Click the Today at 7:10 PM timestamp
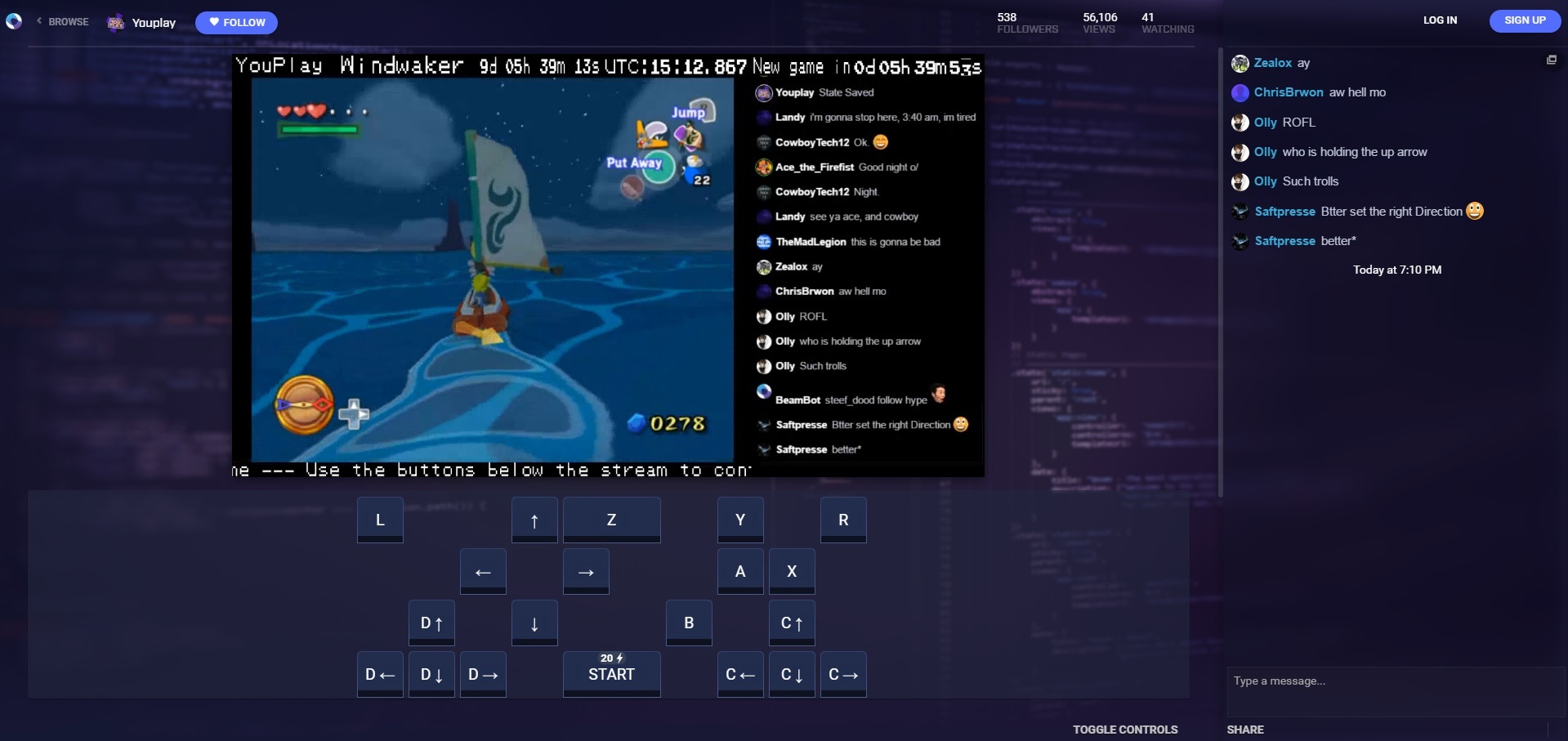Image resolution: width=1568 pixels, height=741 pixels. pos(1397,270)
